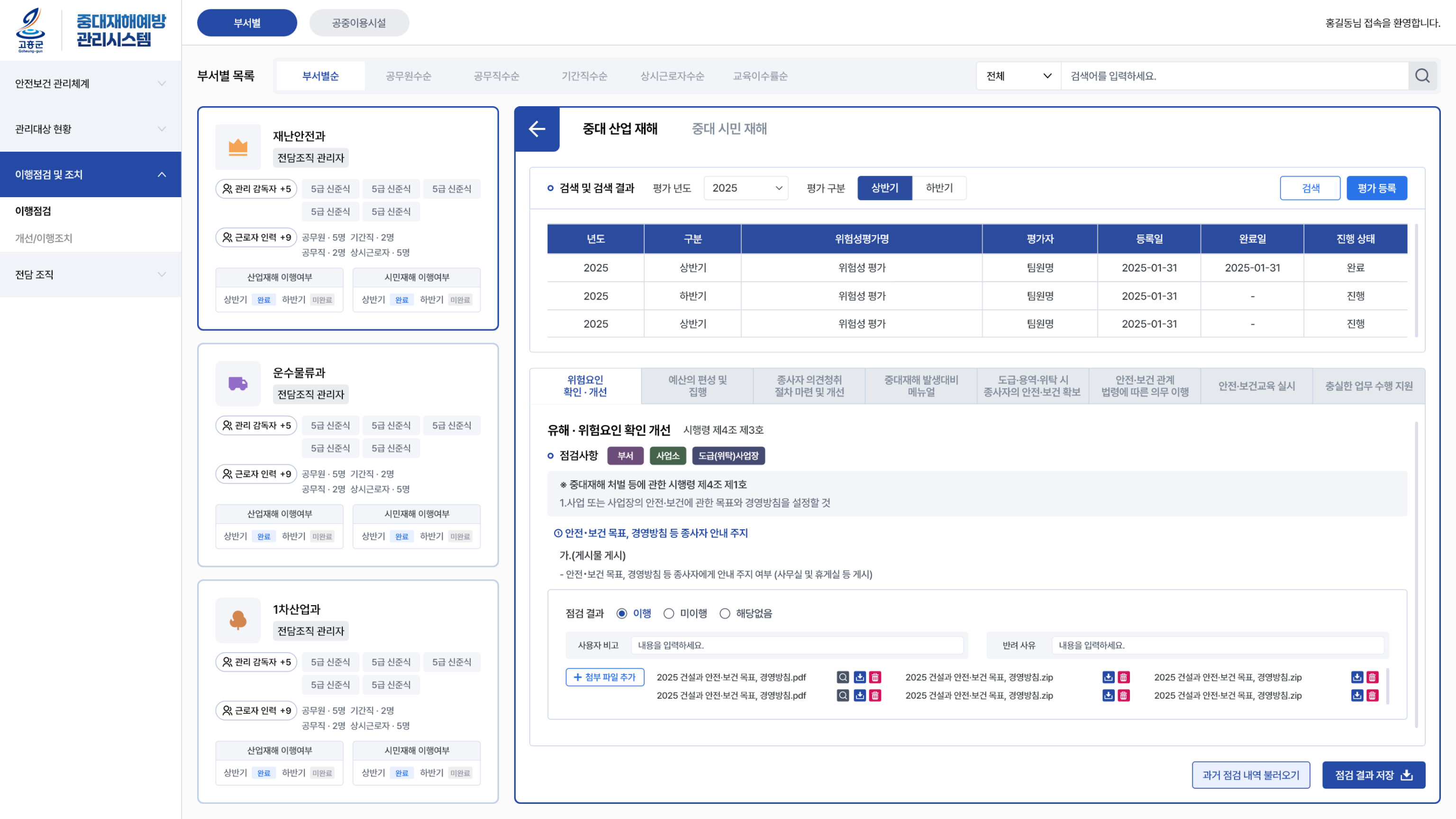Image resolution: width=1456 pixels, height=819 pixels.
Task: Click the 점검 결과 저장 button
Action: tap(1373, 775)
